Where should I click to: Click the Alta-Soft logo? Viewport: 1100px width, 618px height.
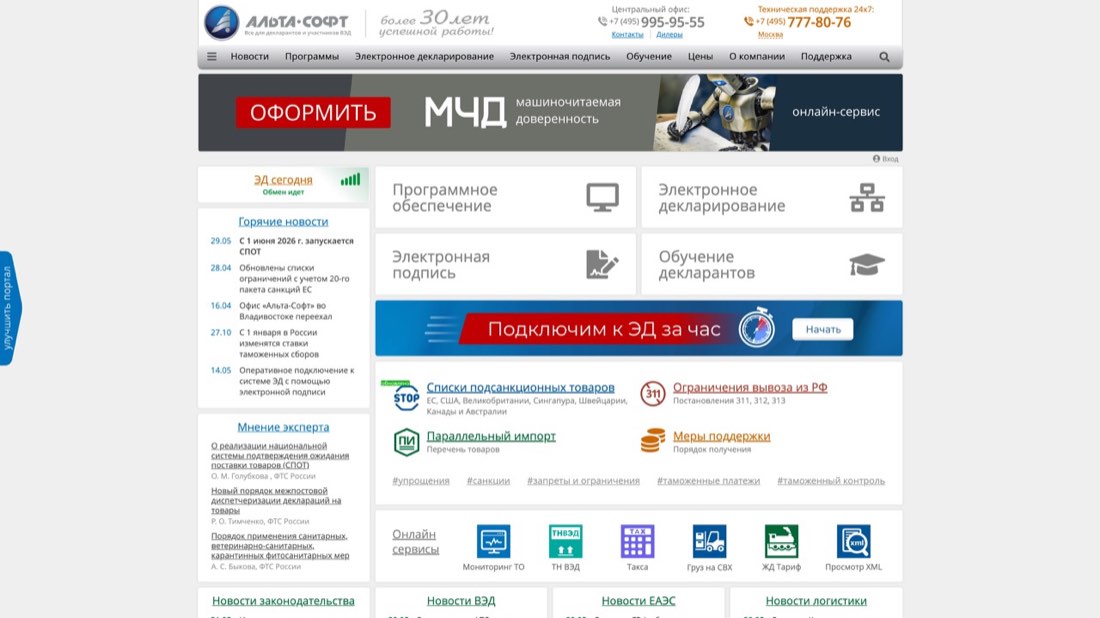coord(279,22)
